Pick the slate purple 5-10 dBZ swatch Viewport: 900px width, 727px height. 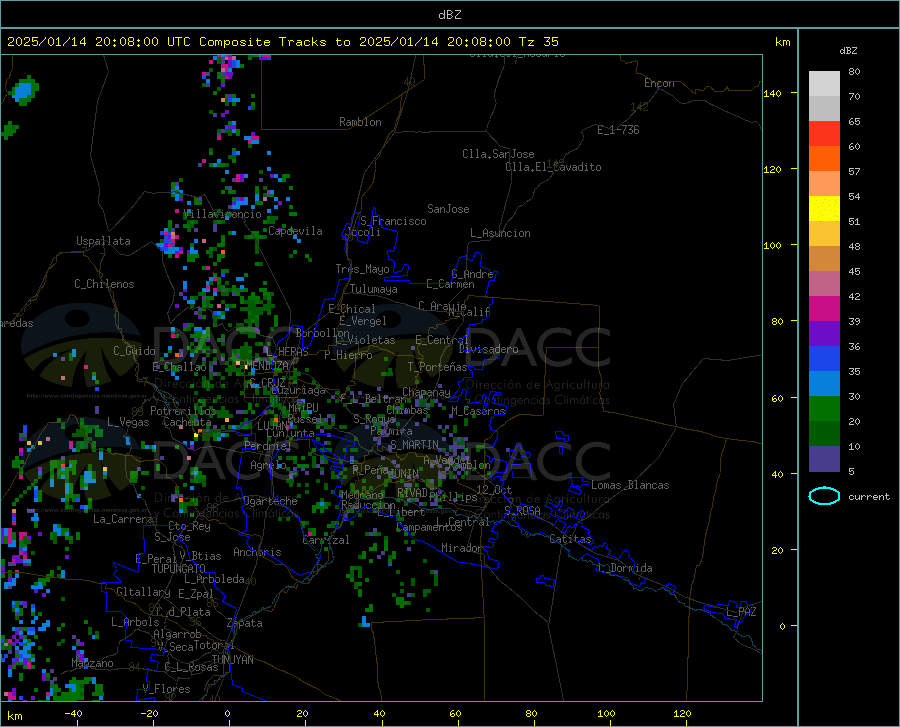click(824, 459)
